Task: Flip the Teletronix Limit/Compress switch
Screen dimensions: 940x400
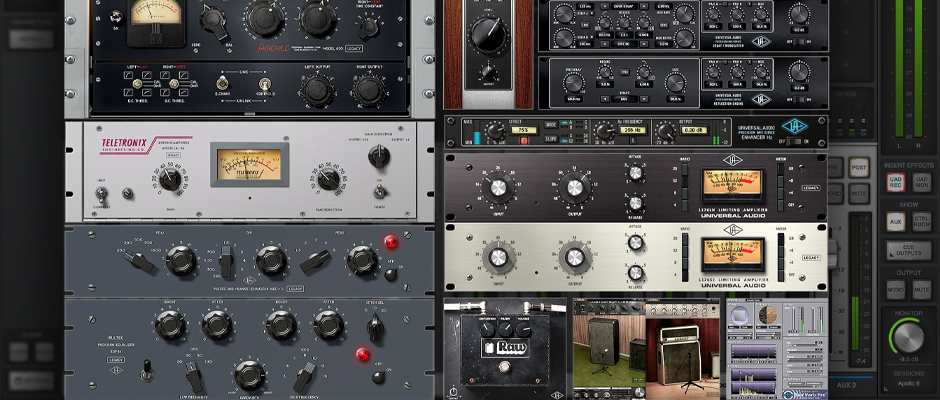Action: pyautogui.click(x=101, y=193)
